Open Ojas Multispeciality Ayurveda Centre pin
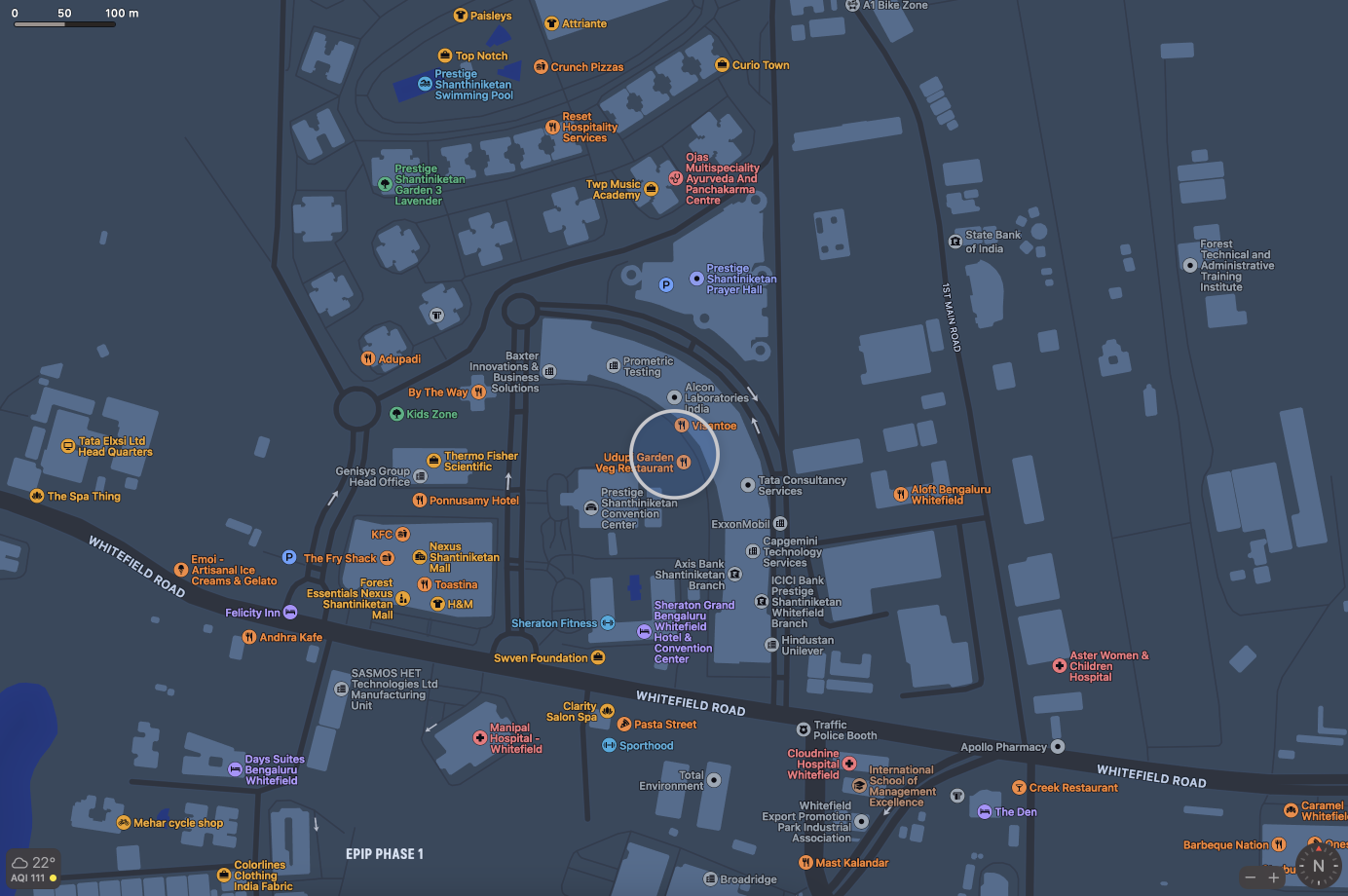This screenshot has height=896, width=1348. coord(675,178)
